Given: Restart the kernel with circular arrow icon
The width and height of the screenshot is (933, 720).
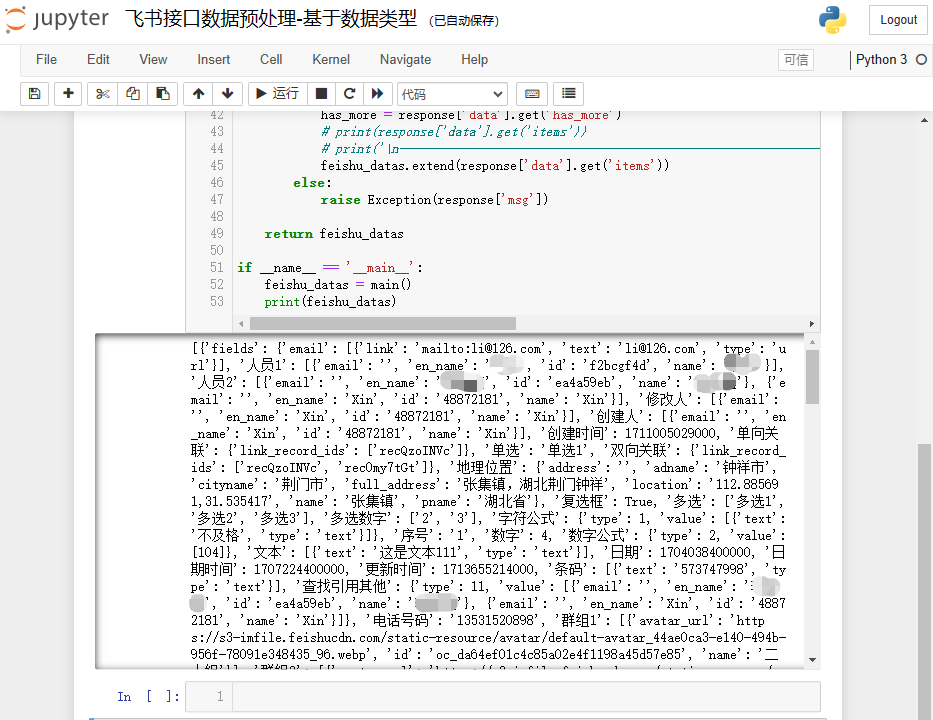Looking at the screenshot, I should tap(349, 93).
